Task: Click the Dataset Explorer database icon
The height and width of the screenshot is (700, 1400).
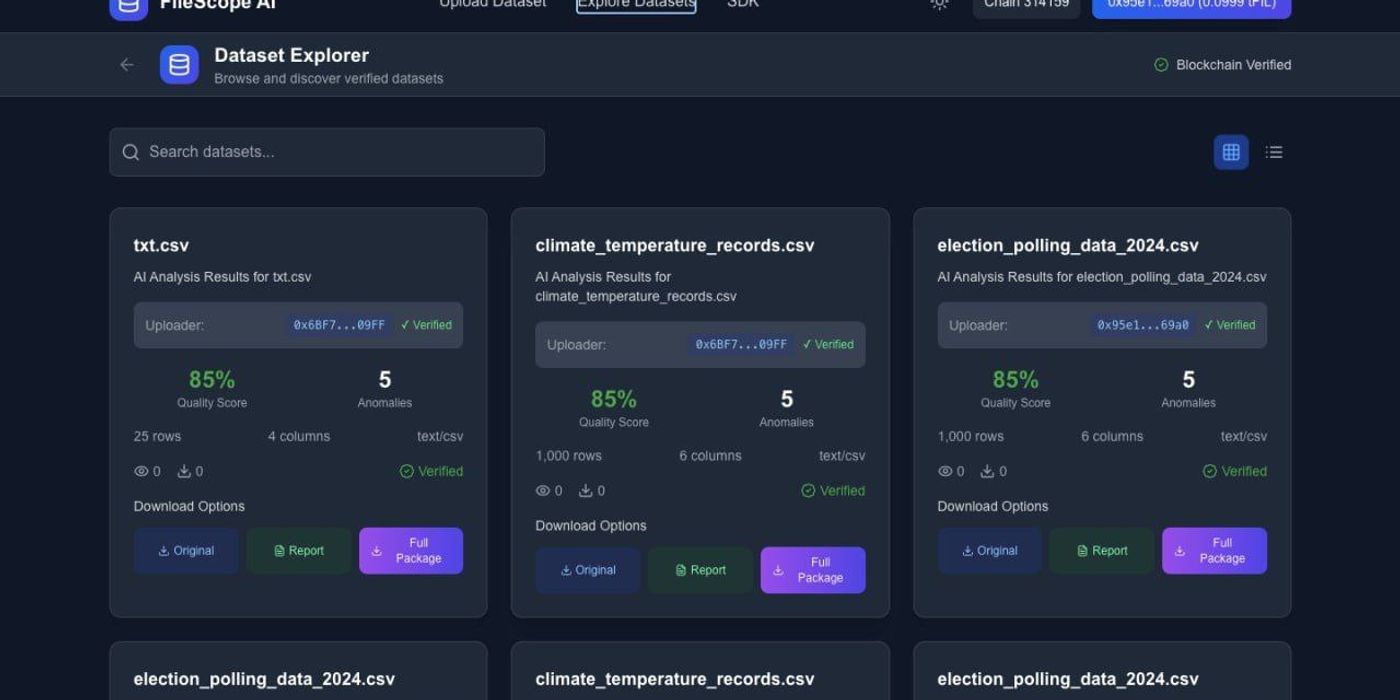Action: pos(179,65)
